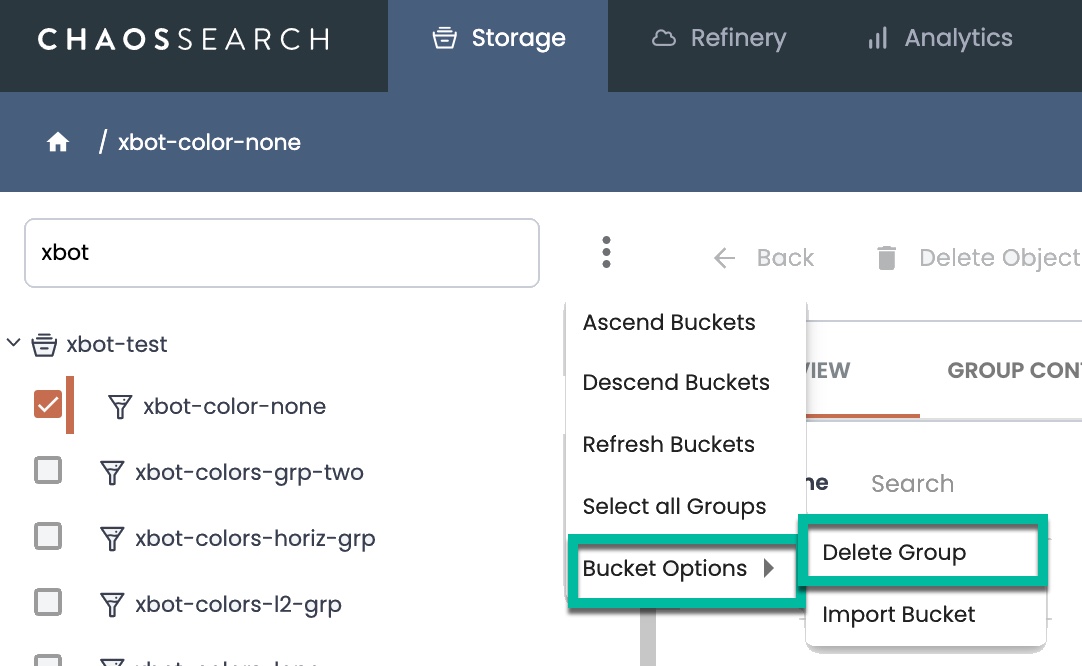Select Refresh Buckets menu entry
The width and height of the screenshot is (1082, 666).
pos(668,445)
